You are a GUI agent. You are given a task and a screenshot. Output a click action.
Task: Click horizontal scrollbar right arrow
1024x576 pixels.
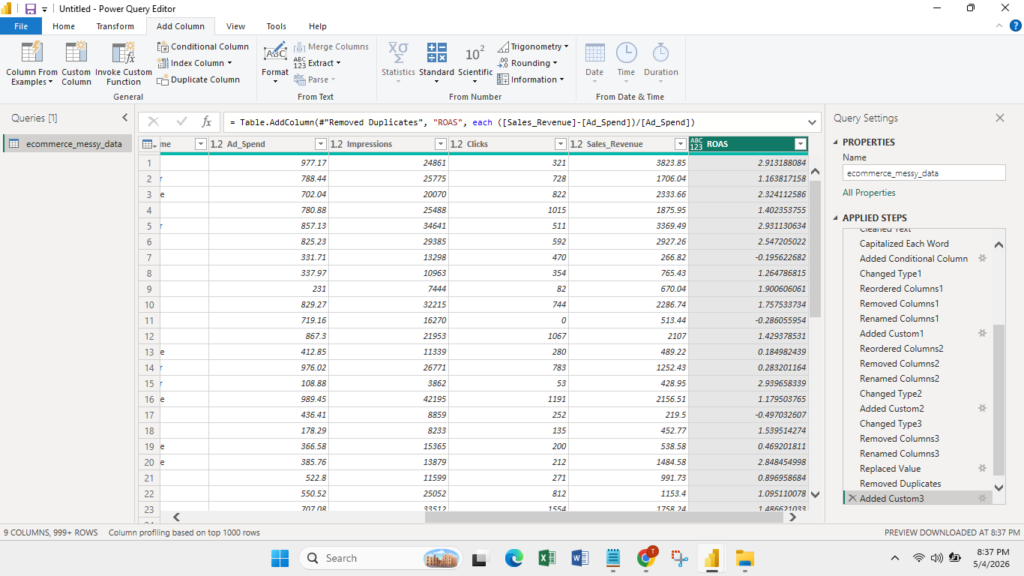792,517
